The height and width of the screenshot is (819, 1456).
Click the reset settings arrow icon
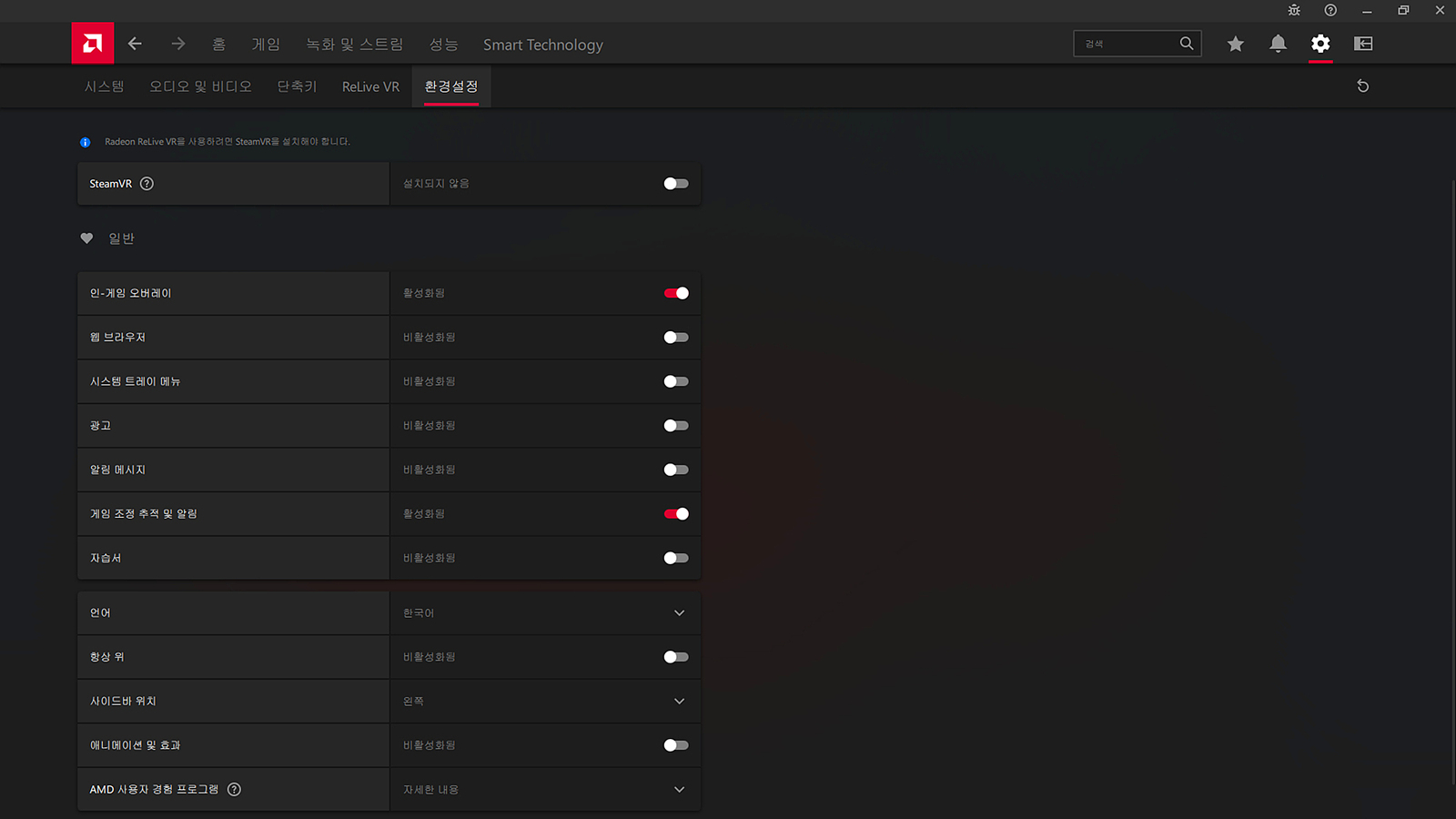pyautogui.click(x=1362, y=86)
